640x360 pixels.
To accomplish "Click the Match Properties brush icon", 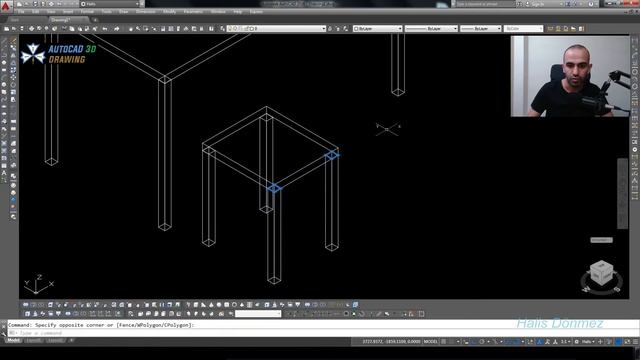I will click(95, 29).
